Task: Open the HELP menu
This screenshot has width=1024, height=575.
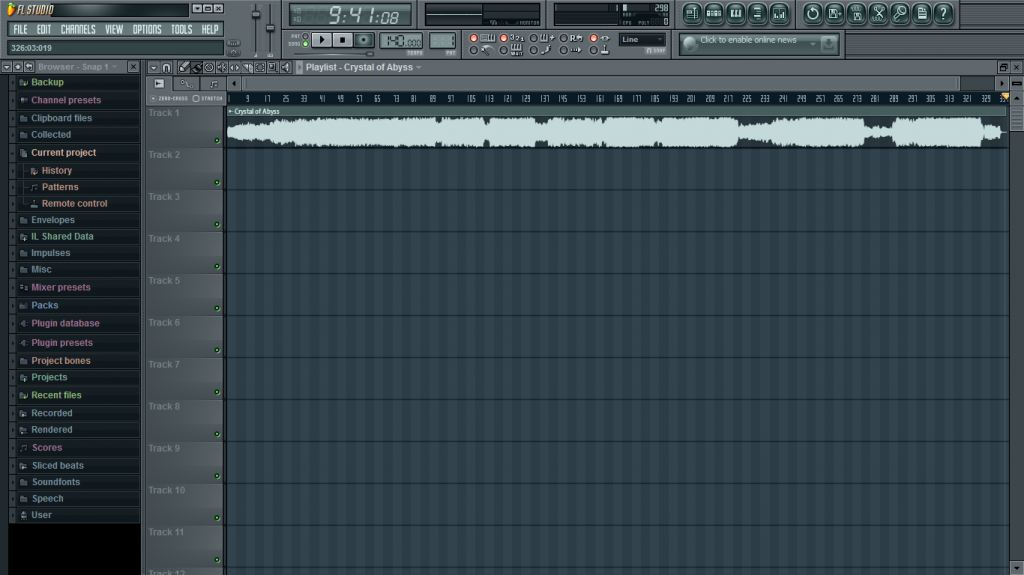Action: point(210,29)
